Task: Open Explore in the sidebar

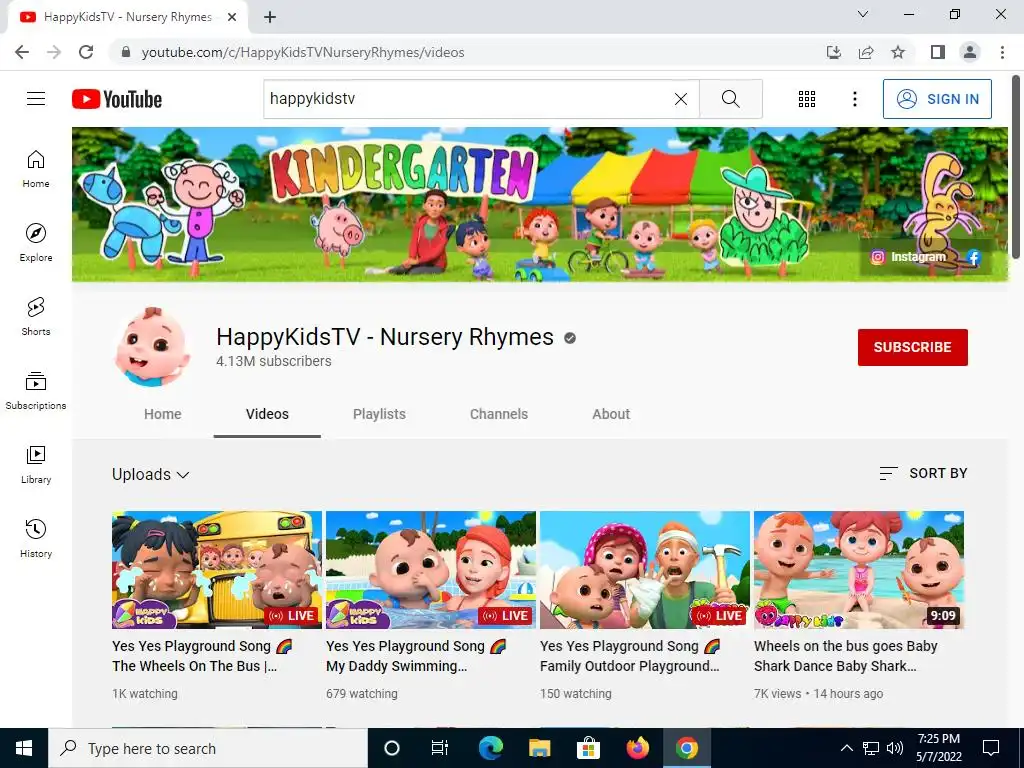Action: click(36, 242)
